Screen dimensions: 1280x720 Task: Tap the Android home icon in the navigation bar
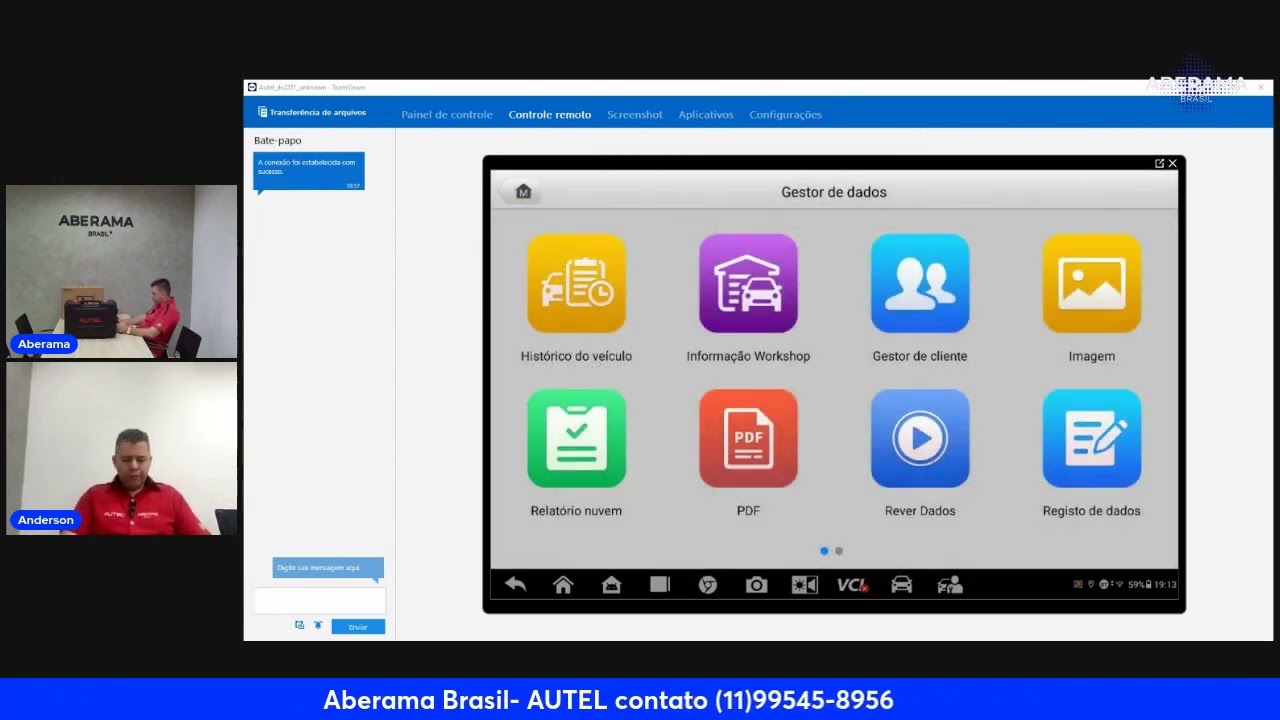tap(611, 585)
